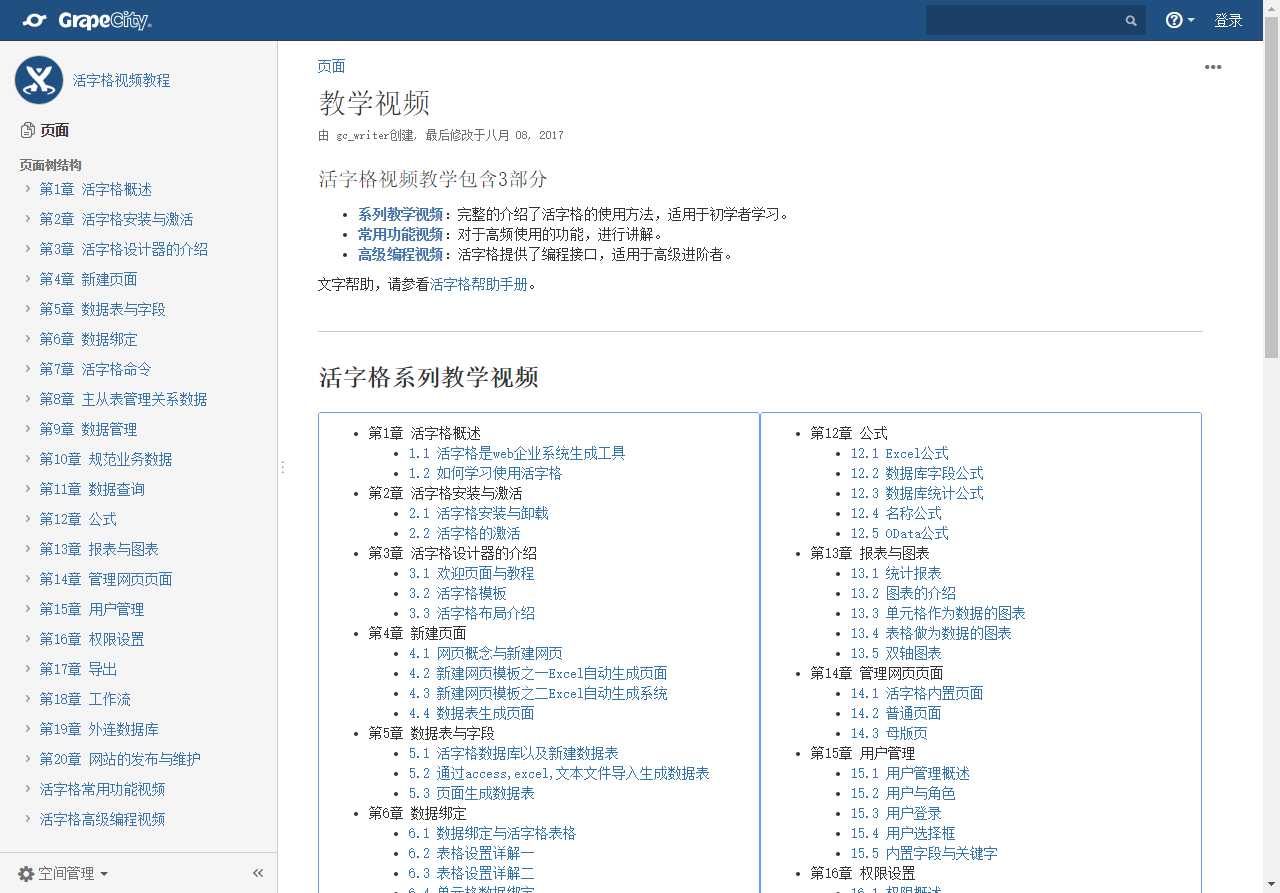The height and width of the screenshot is (893, 1280).
Task: Expand tree node 第4章 新建页面
Action: [x=27, y=279]
